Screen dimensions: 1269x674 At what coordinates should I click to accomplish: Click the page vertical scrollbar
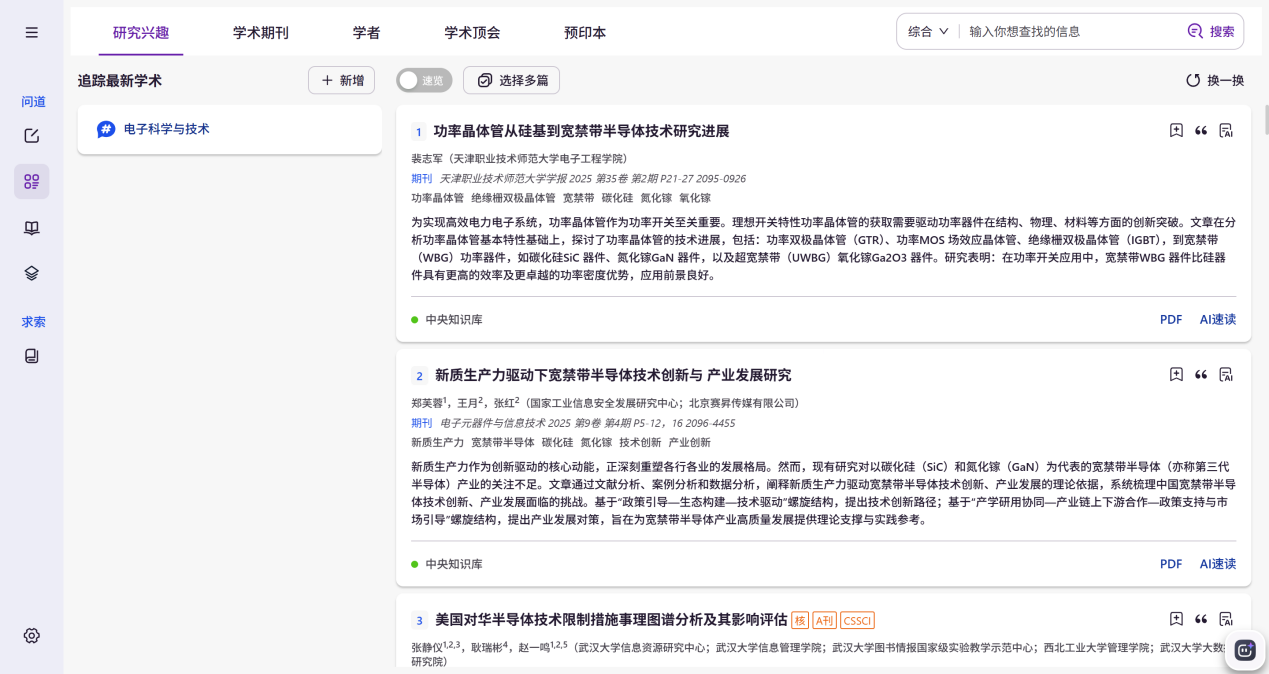[x=1265, y=119]
